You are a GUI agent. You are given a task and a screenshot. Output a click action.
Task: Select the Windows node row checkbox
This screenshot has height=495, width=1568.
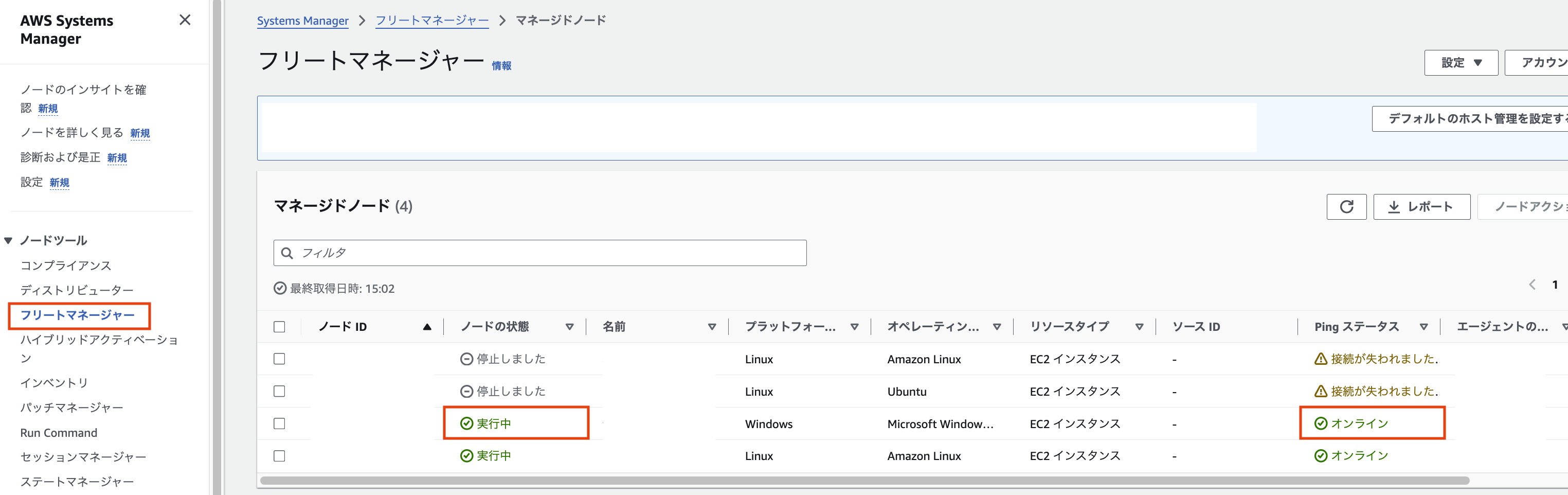(x=279, y=423)
